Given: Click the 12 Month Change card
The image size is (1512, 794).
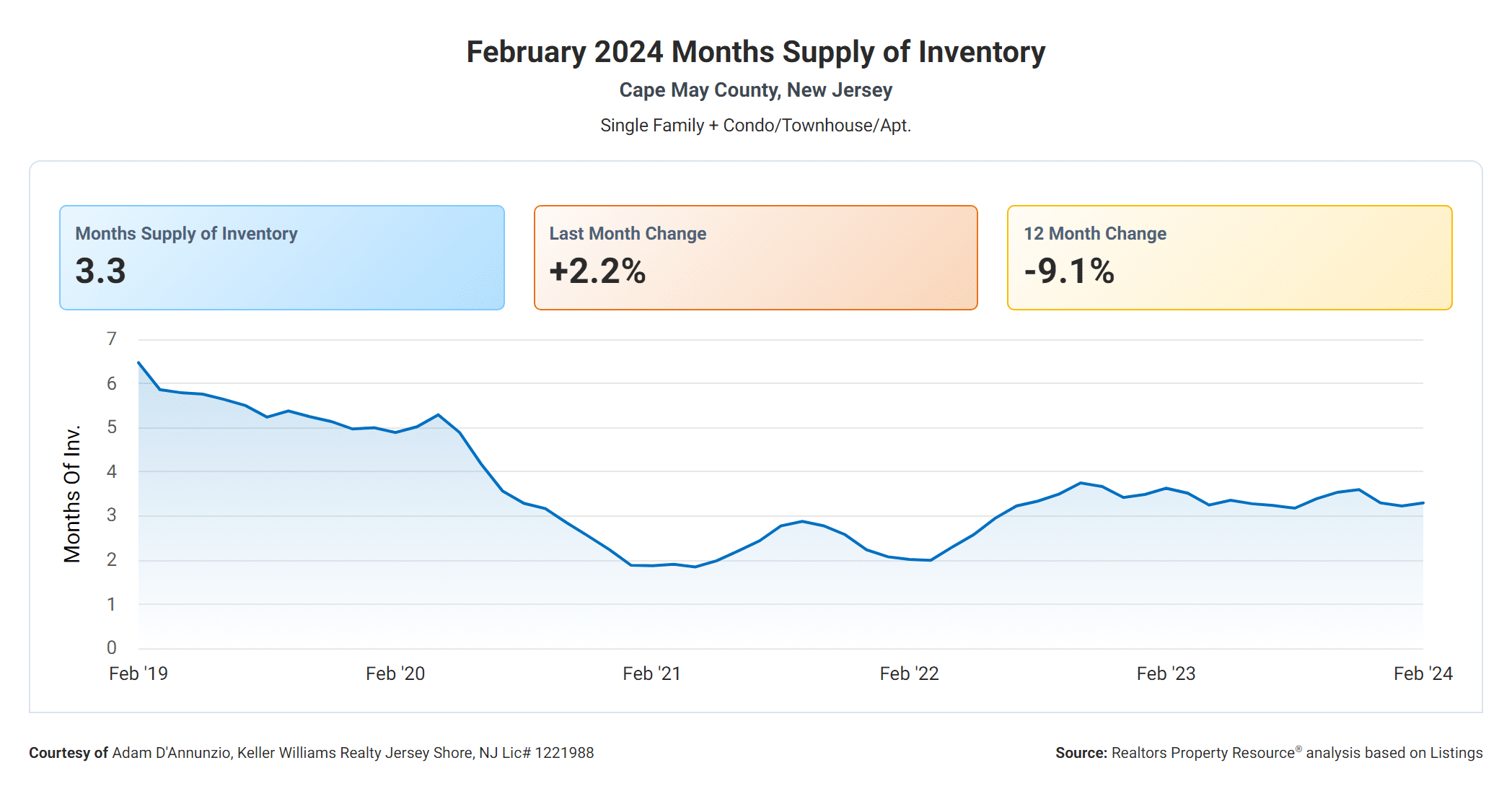Looking at the screenshot, I should tap(1229, 258).
